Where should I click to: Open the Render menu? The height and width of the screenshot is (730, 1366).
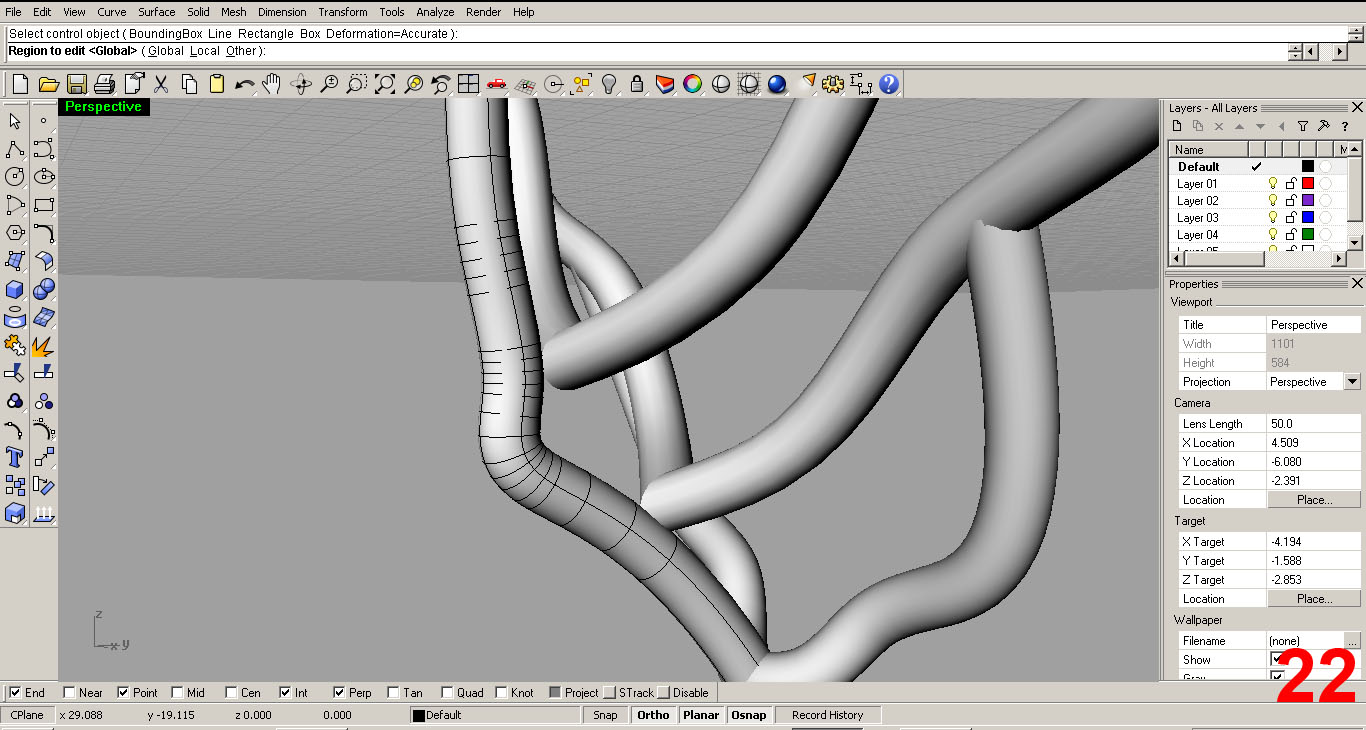[x=484, y=12]
